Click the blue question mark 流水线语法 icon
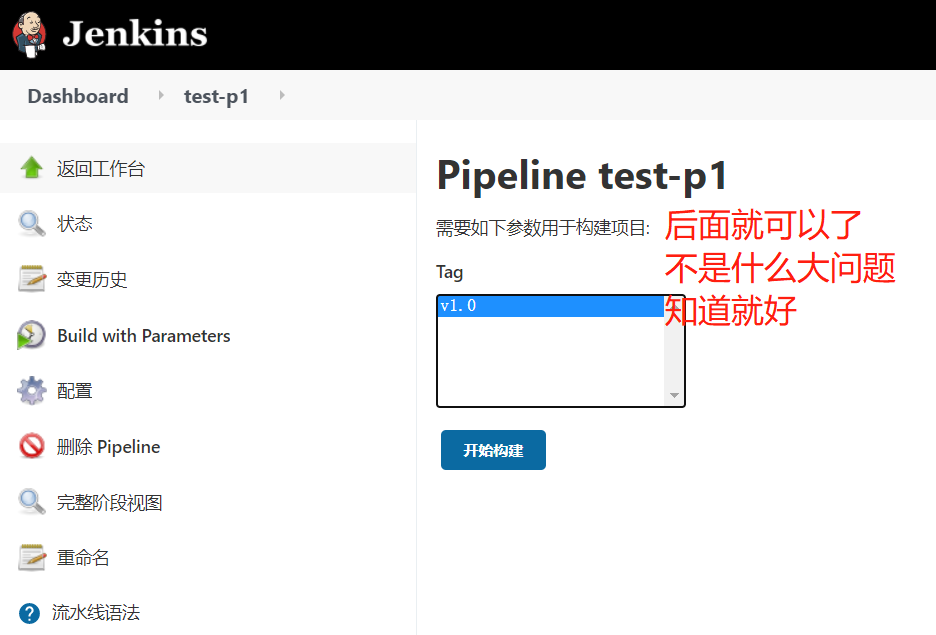The width and height of the screenshot is (936, 635). point(29,613)
